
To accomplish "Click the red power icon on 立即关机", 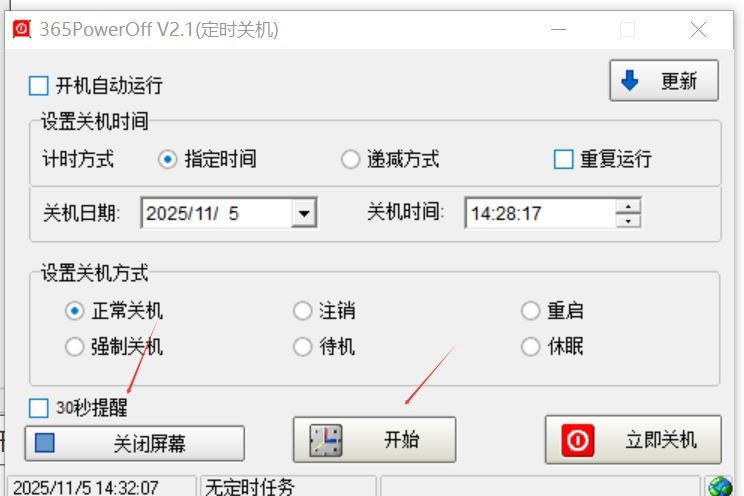I will coord(577,440).
